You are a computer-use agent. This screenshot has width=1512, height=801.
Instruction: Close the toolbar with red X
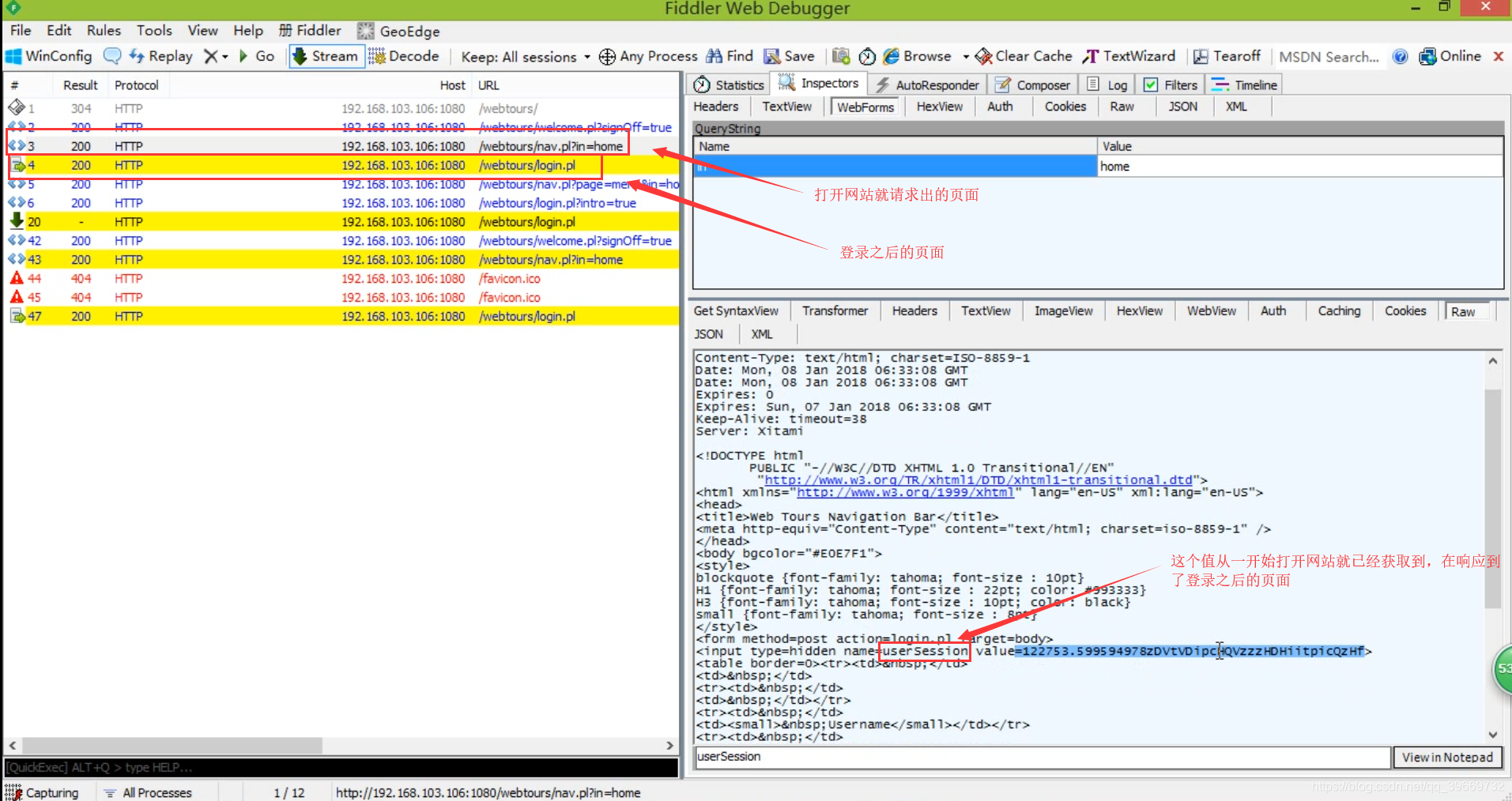(x=1498, y=56)
